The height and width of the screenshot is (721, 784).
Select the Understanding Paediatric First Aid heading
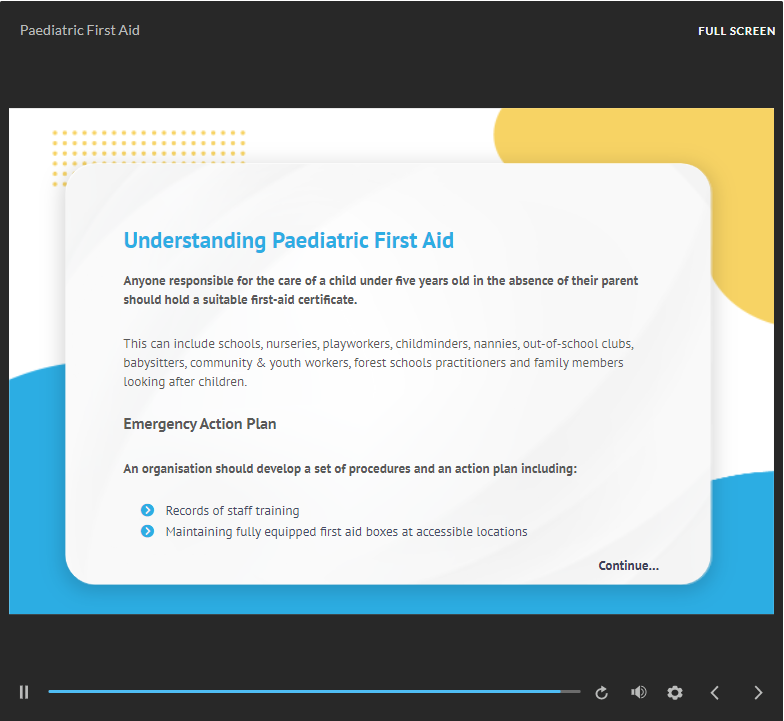point(288,241)
